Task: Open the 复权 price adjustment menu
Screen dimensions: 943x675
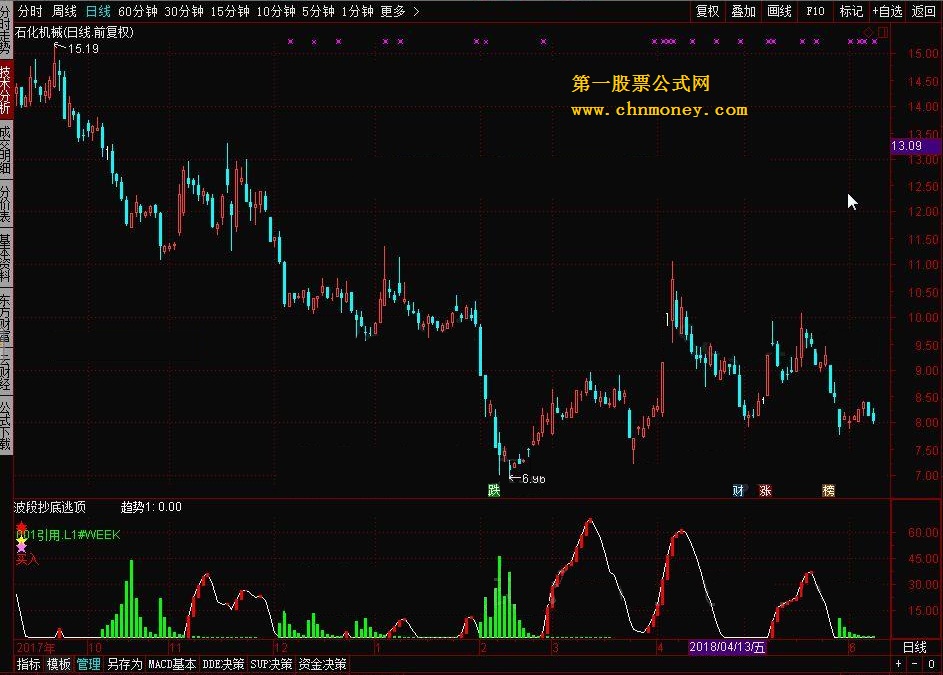Action: [707, 11]
